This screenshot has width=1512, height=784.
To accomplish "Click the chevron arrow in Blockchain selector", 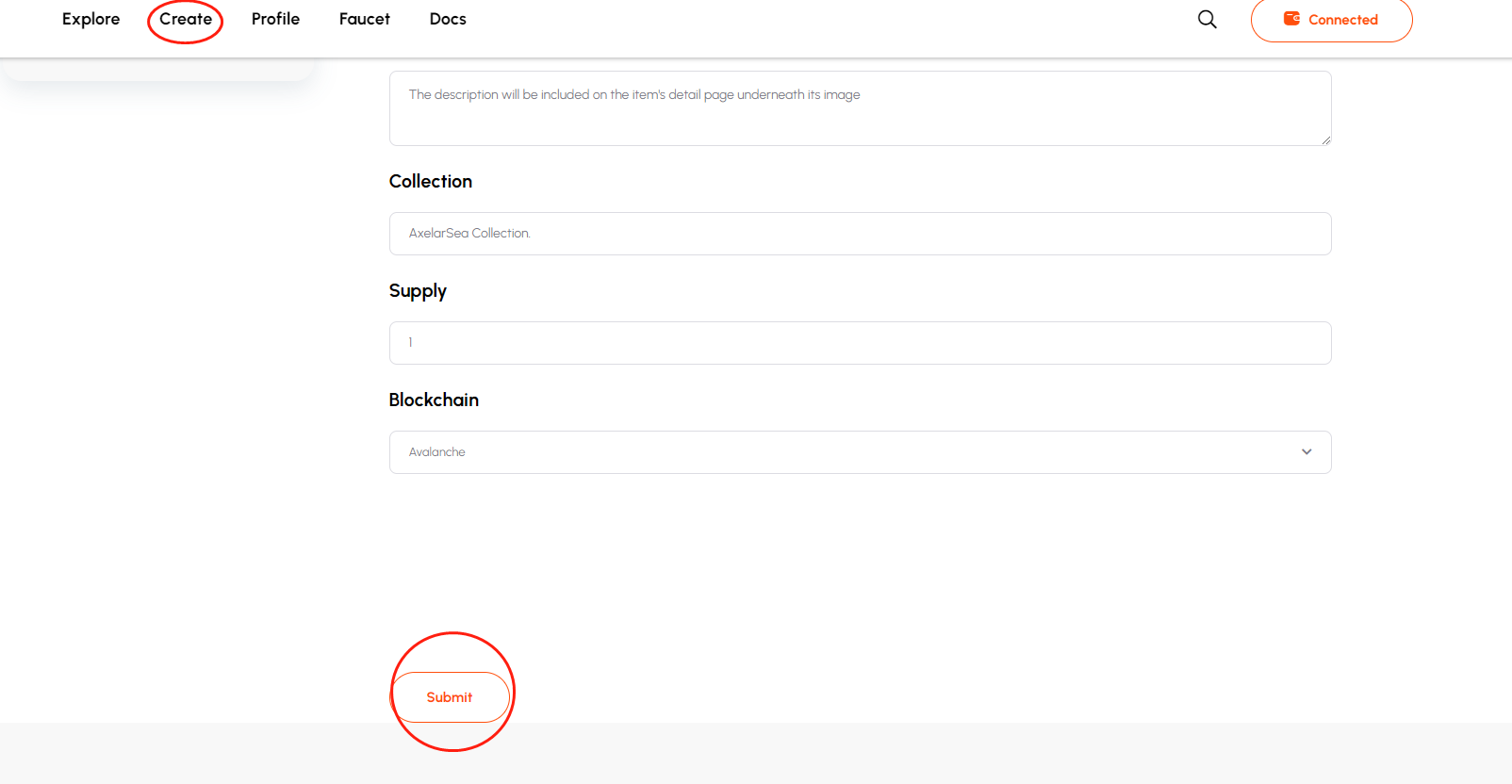I will coord(1307,452).
